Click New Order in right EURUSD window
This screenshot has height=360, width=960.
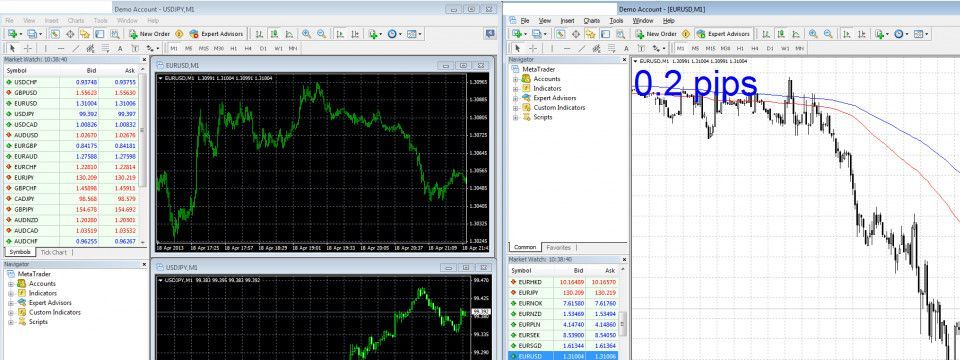pos(656,34)
